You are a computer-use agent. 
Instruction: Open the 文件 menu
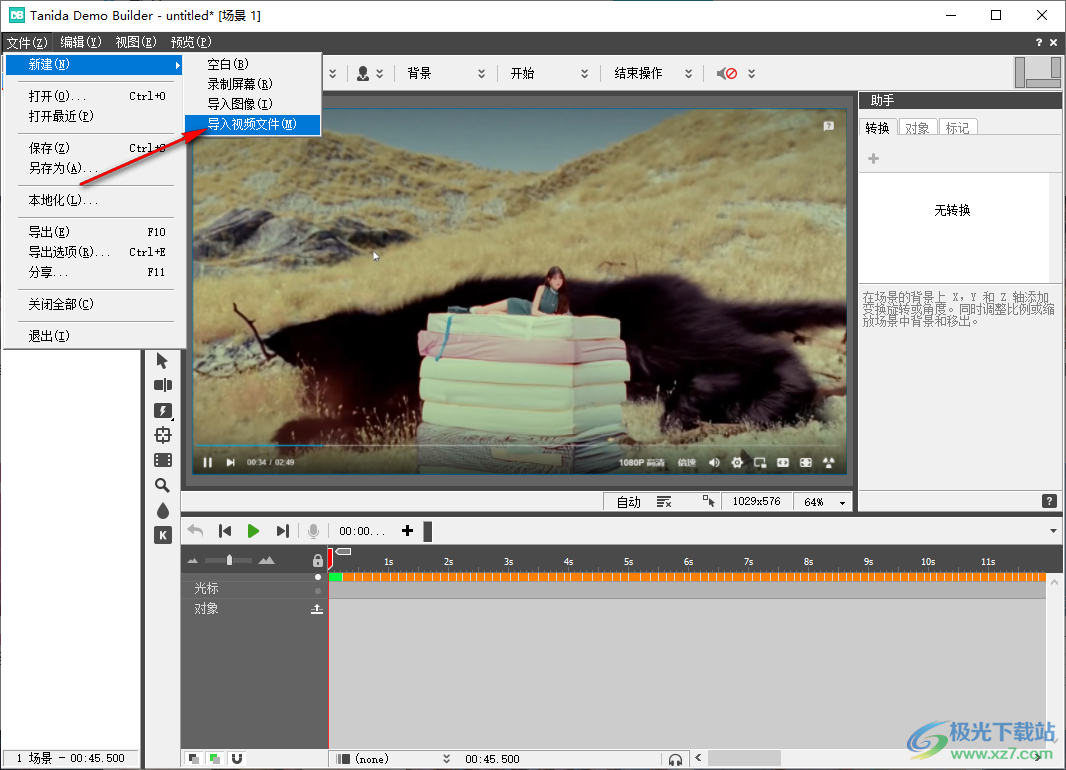point(27,42)
